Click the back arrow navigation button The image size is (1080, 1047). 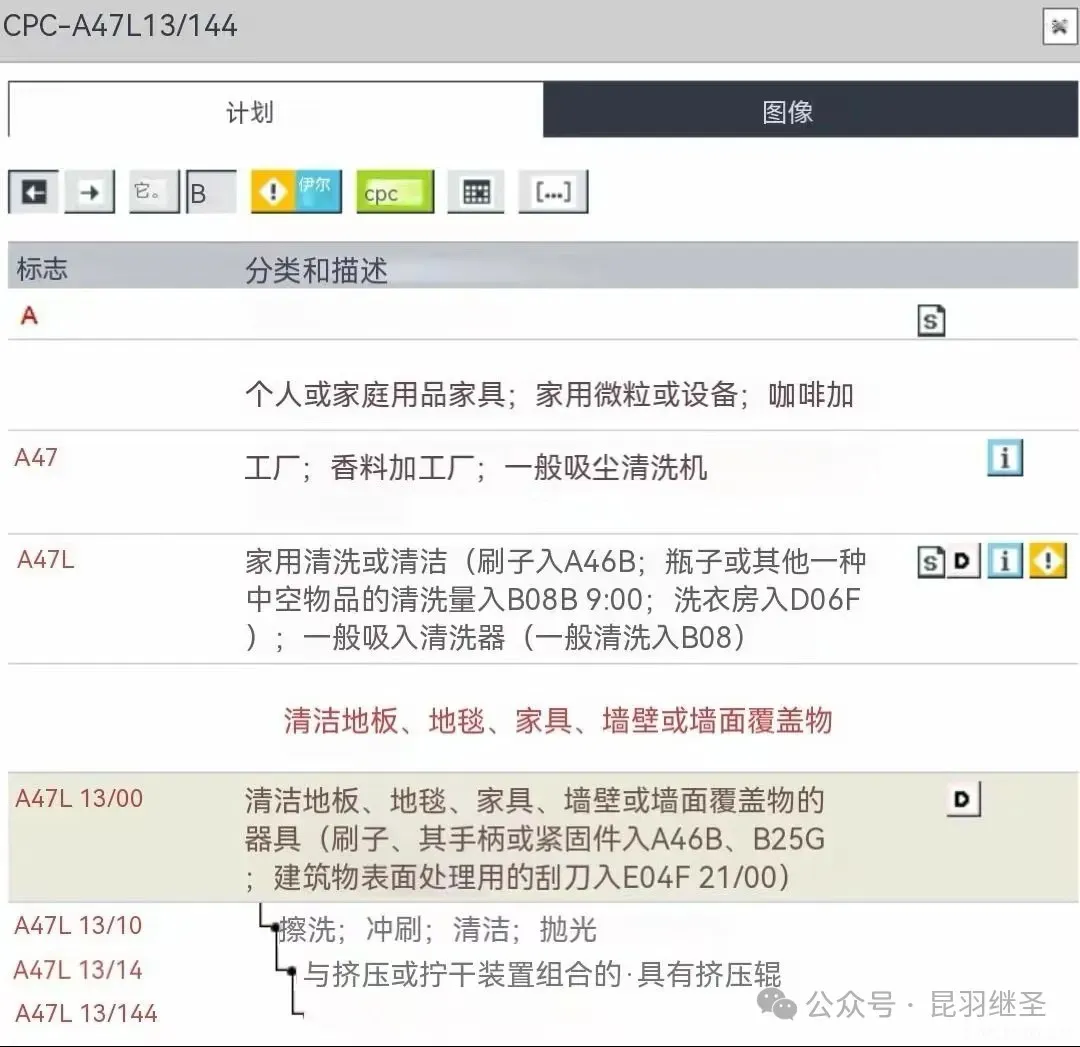tap(34, 192)
